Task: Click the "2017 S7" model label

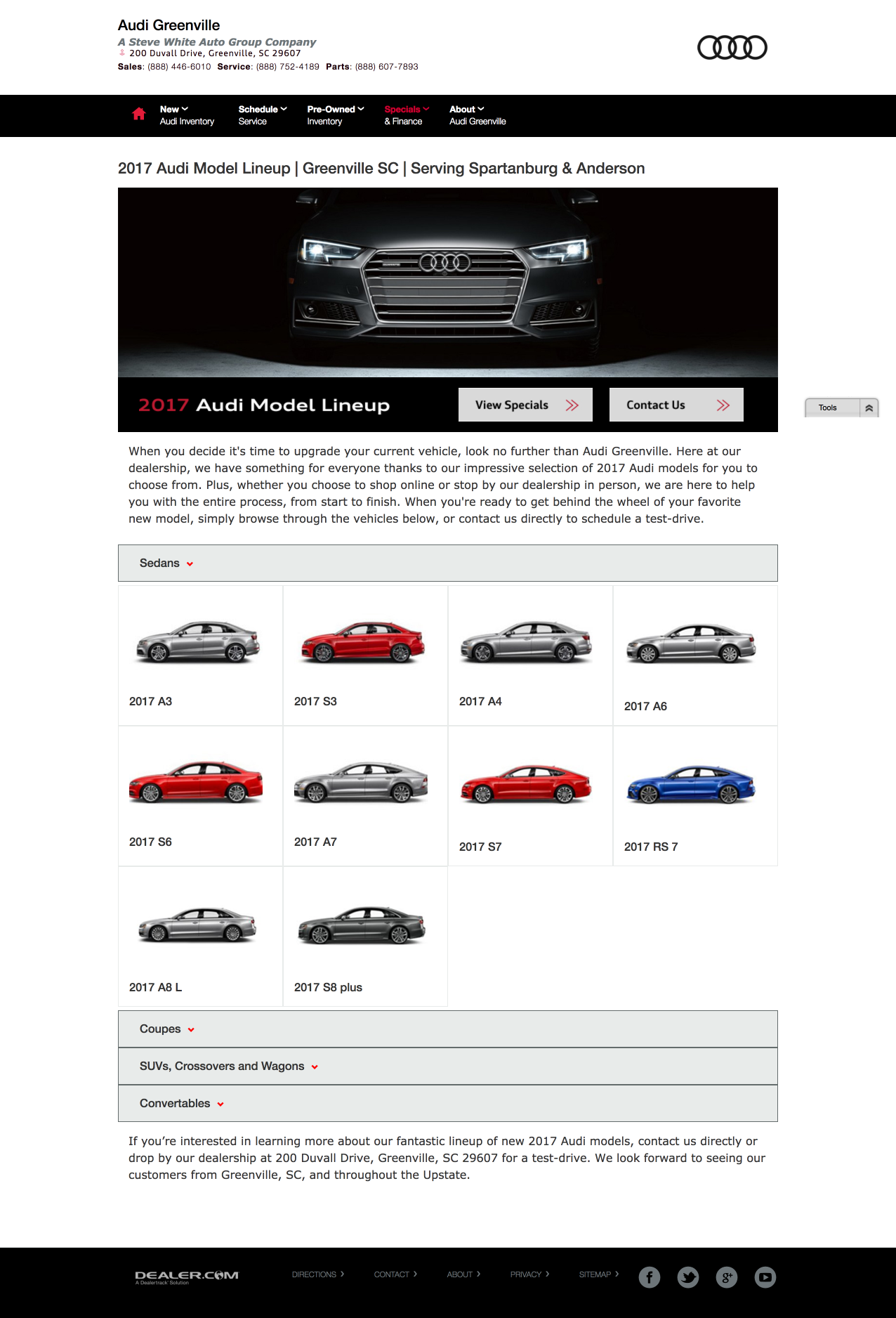Action: point(481,847)
